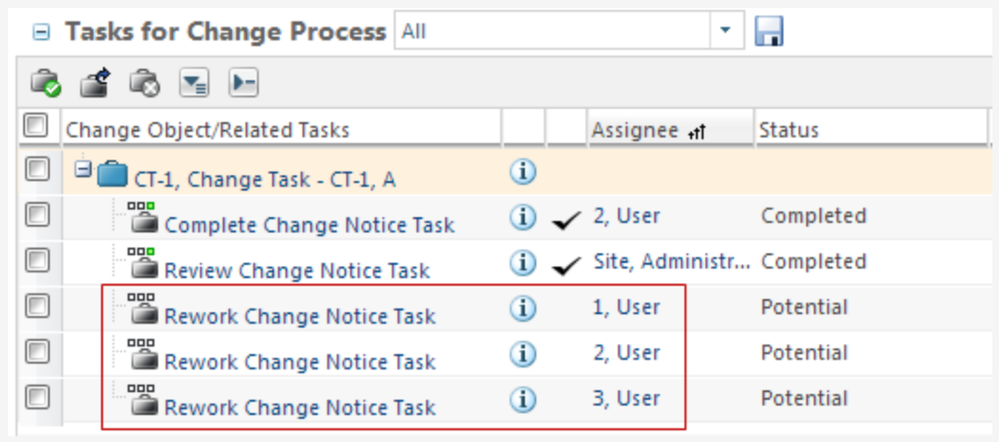Click the complete task briefcase icon with green check

tap(45, 83)
